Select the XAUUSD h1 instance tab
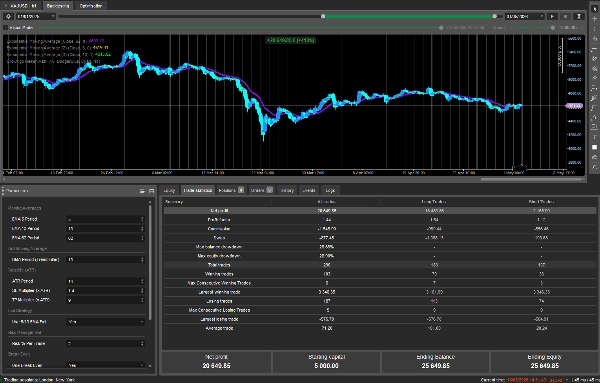This screenshot has height=383, width=600. coord(21,6)
